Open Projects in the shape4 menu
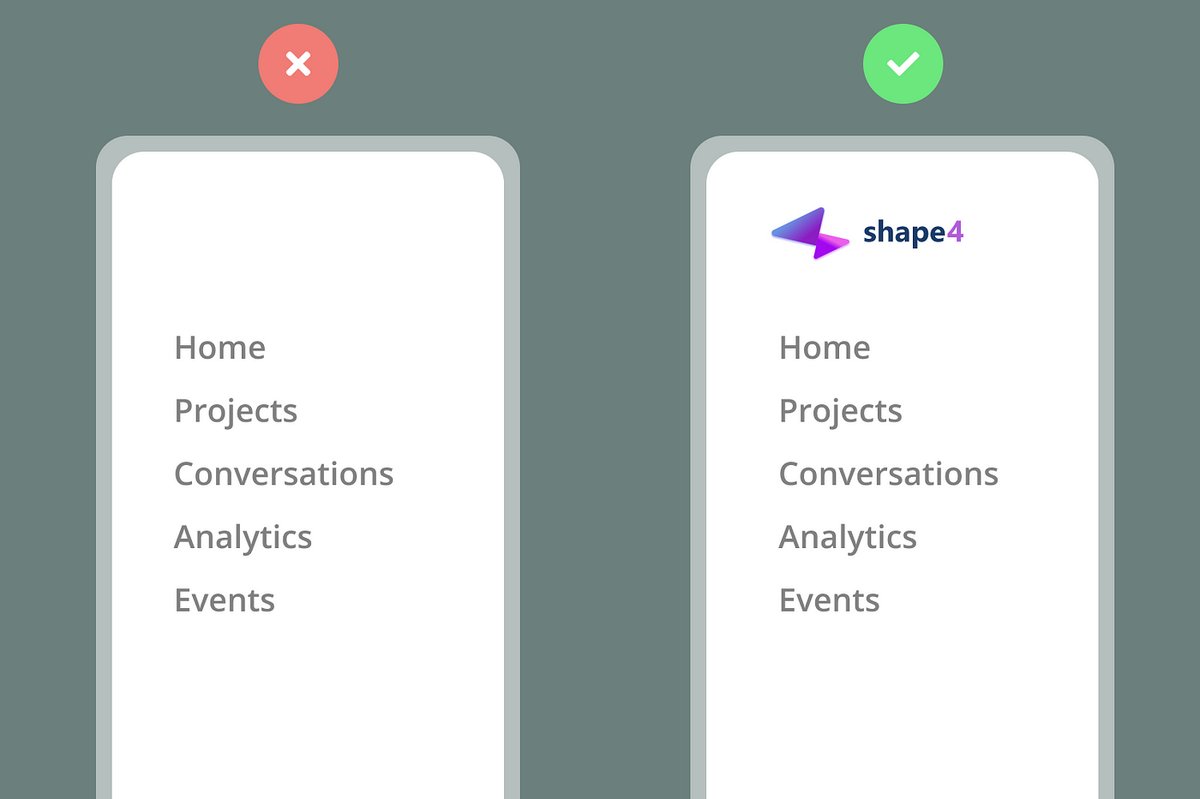 841,411
